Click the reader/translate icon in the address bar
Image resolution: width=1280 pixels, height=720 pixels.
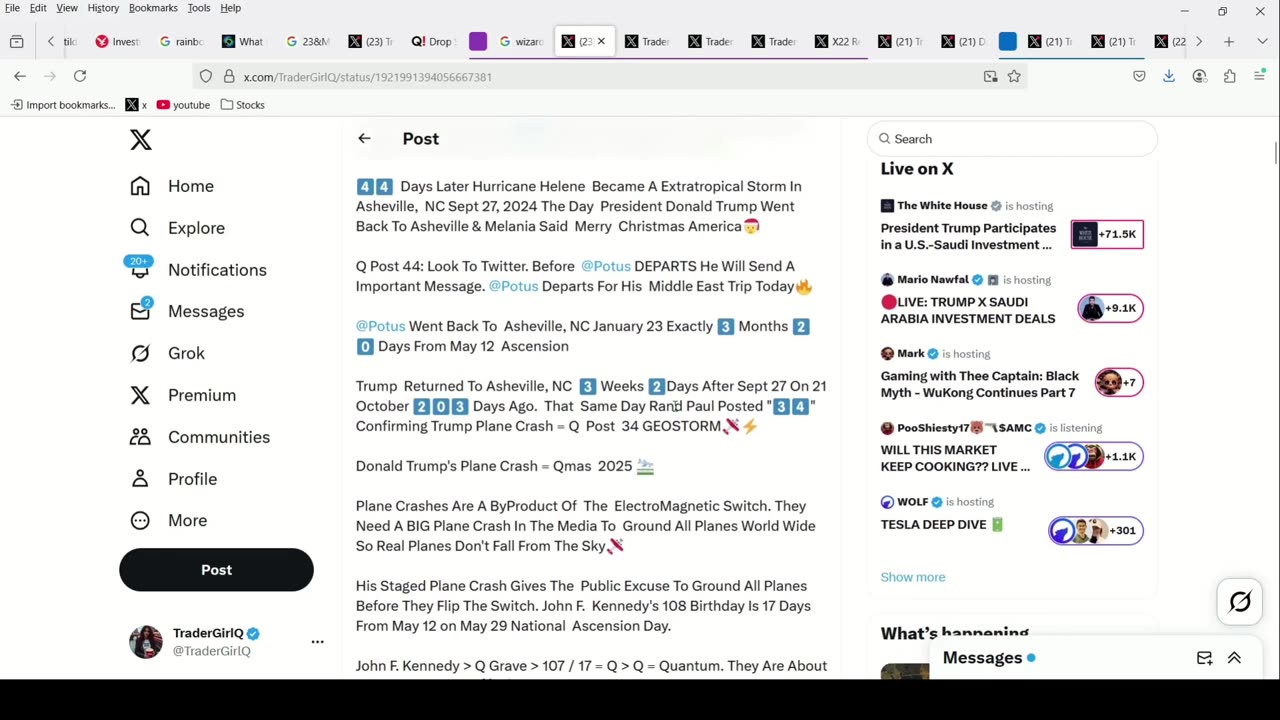990,76
